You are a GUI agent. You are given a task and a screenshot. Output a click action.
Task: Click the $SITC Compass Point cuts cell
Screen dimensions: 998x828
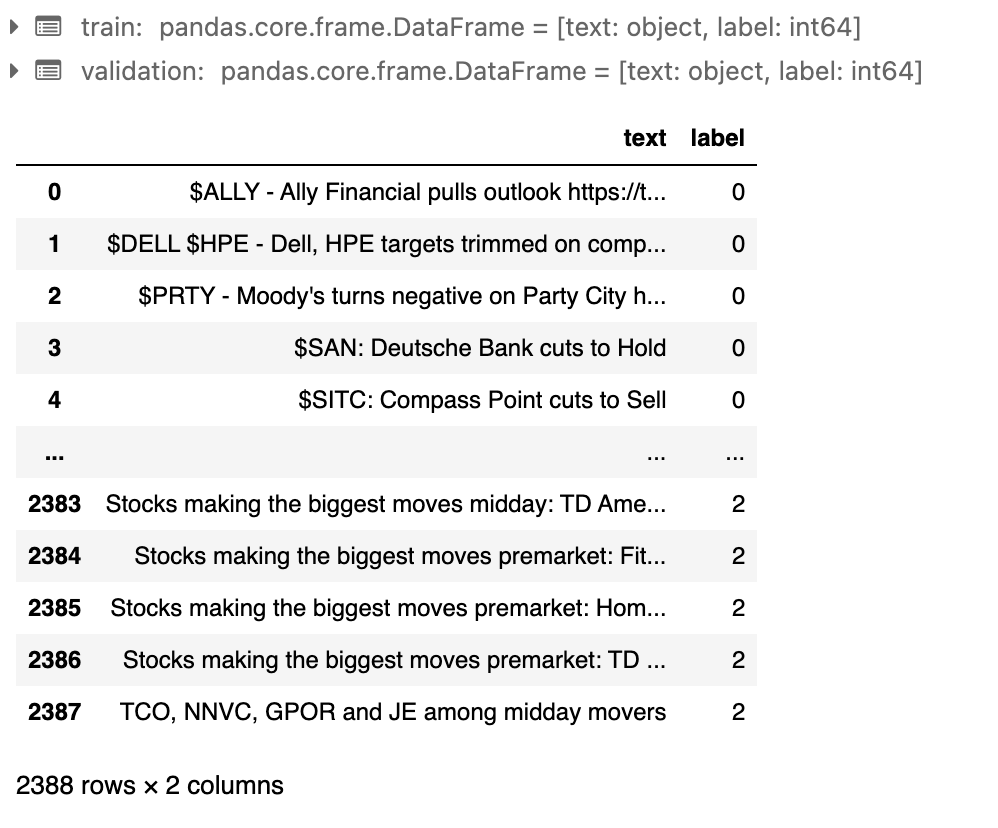click(x=482, y=400)
